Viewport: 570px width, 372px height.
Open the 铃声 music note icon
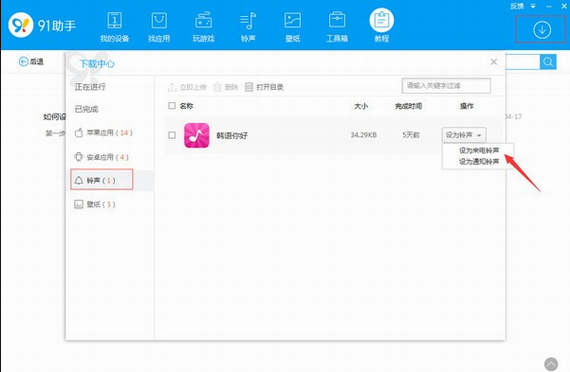coord(248,20)
